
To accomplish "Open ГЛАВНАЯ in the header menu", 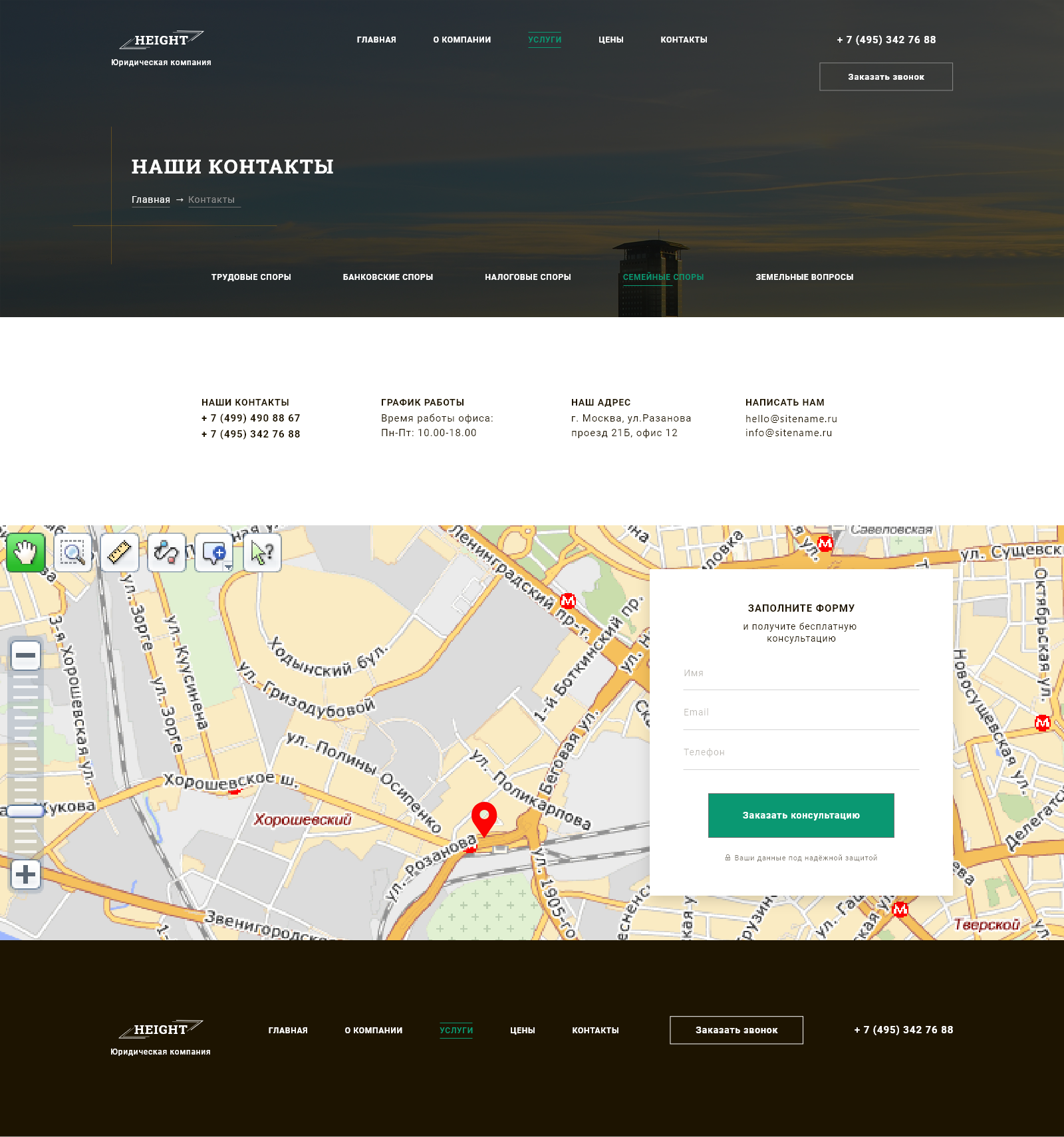I will [x=376, y=40].
